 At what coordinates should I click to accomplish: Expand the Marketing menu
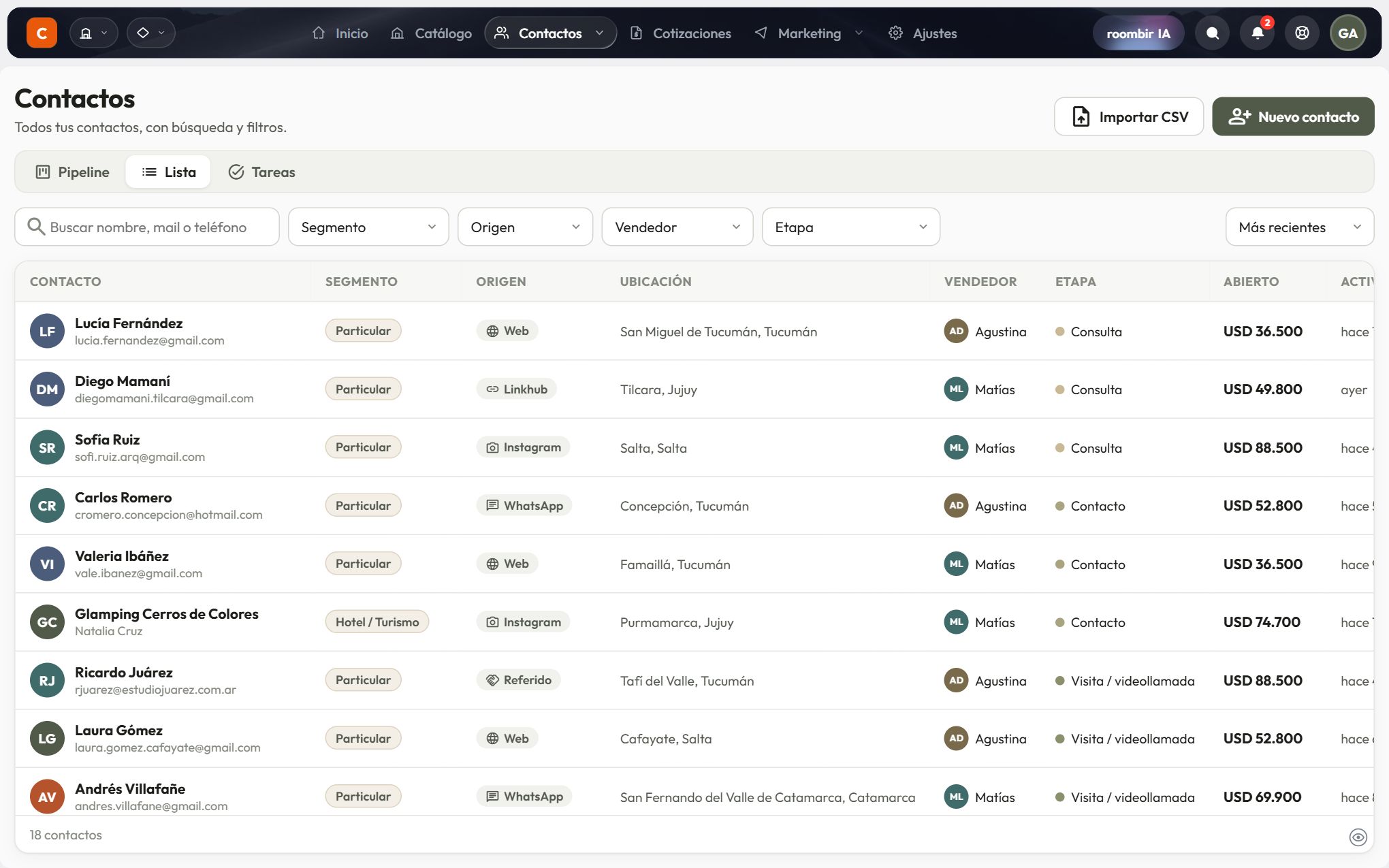(809, 33)
